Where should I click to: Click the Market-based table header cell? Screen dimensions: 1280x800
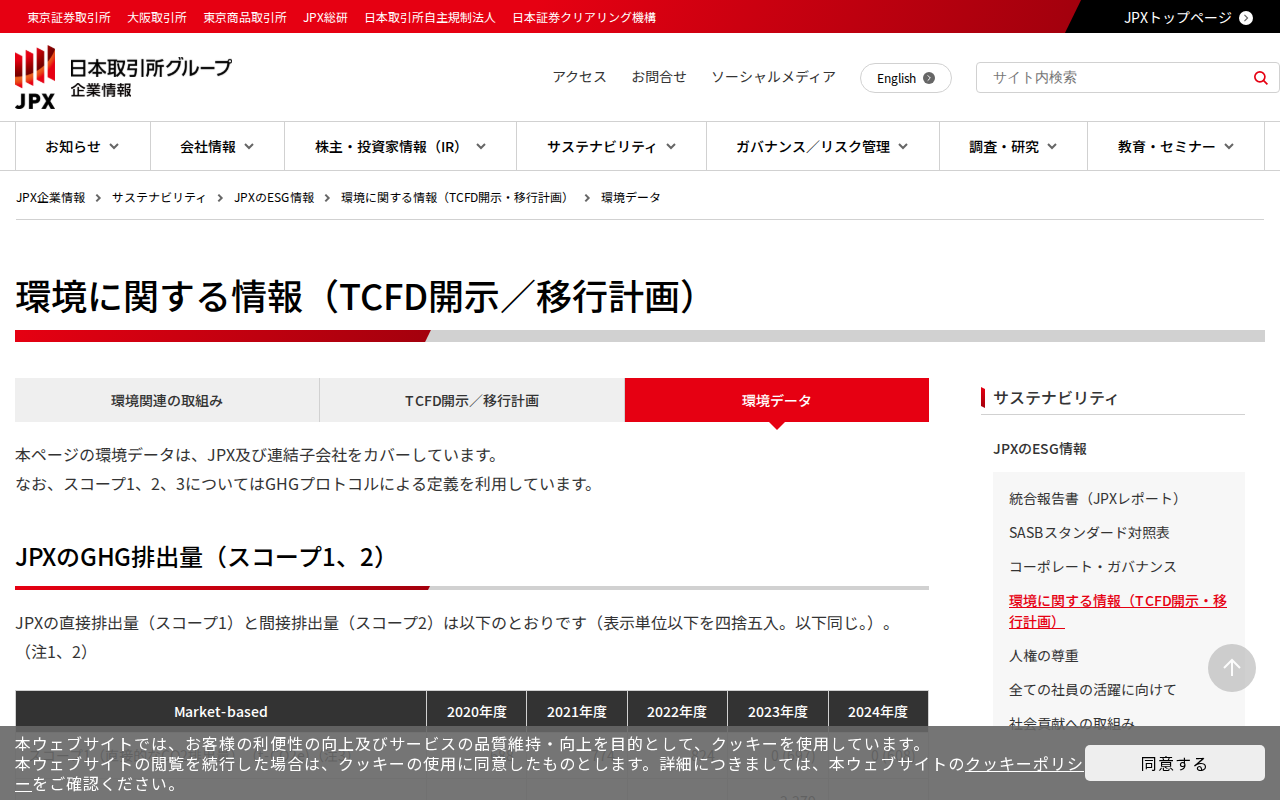pos(221,712)
